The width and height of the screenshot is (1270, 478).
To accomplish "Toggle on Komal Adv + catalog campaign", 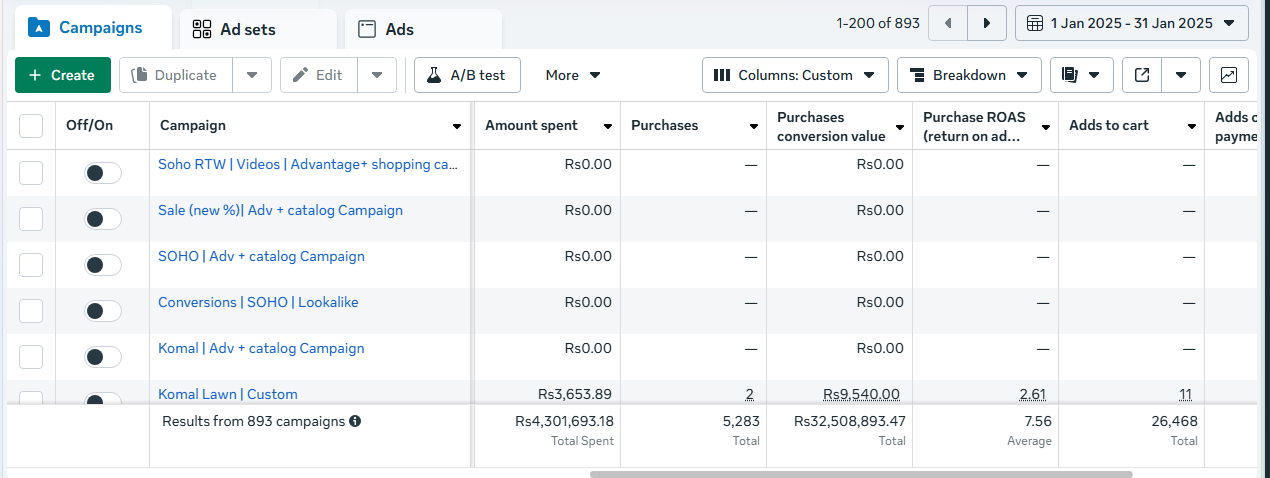I will pos(103,357).
